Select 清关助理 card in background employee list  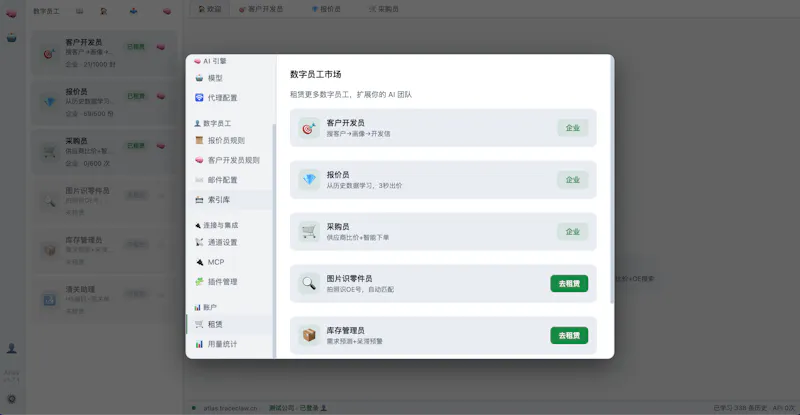[x=104, y=300]
